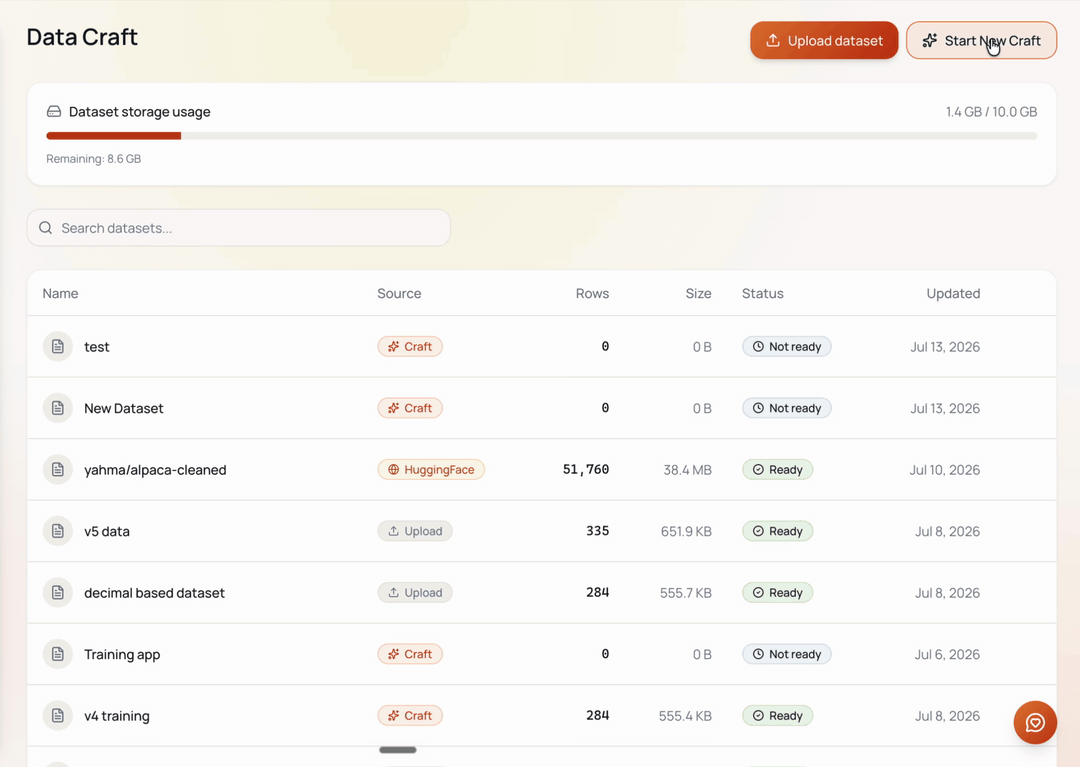The height and width of the screenshot is (767, 1080).
Task: Click the horizontal scrollbar handle at bottom
Action: tap(397, 750)
